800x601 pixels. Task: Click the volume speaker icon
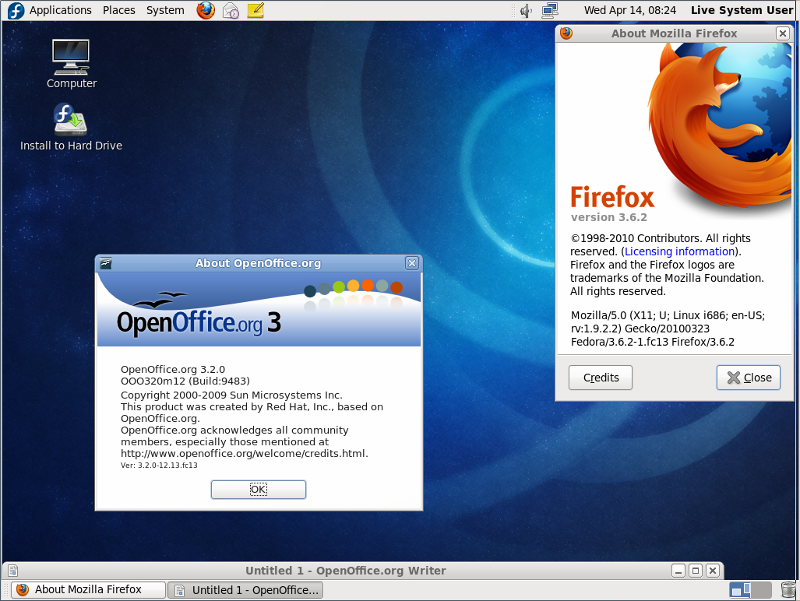pyautogui.click(x=526, y=11)
